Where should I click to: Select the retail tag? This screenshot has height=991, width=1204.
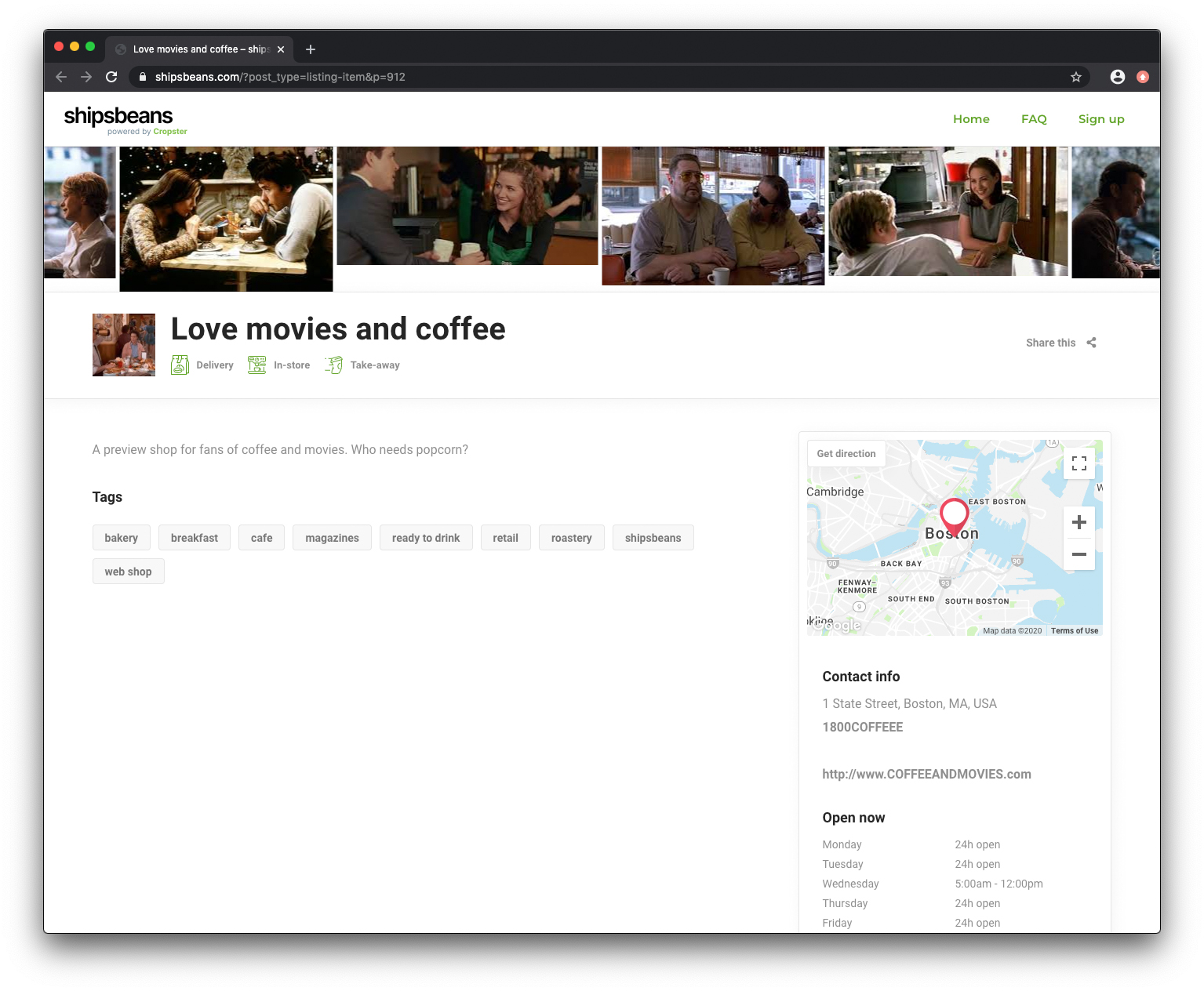[506, 538]
